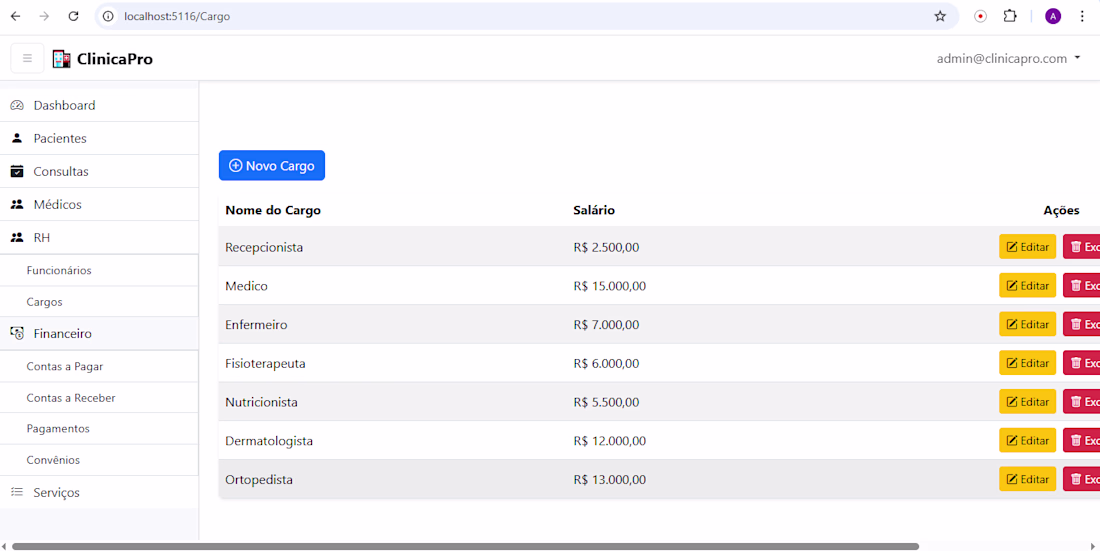Open the Convênios page
The image size is (1100, 551).
coord(99,460)
